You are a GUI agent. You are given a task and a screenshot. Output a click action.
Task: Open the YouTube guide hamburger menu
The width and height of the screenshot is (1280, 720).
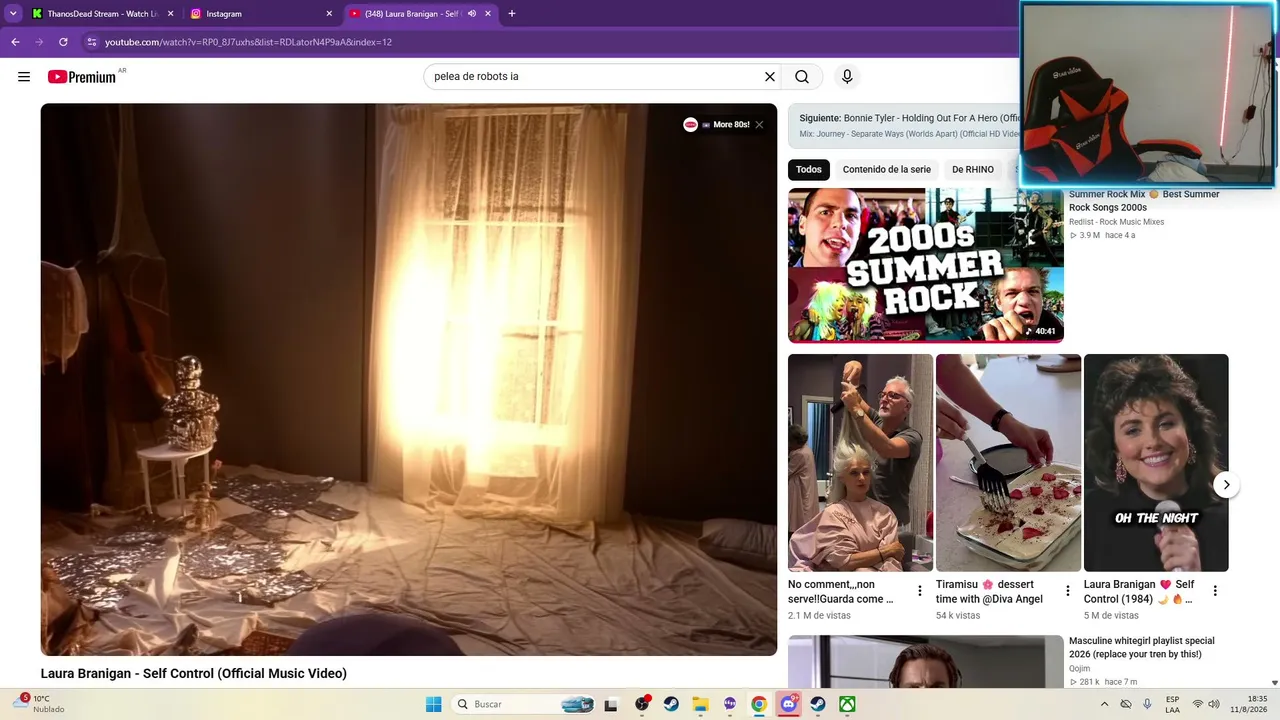click(24, 77)
